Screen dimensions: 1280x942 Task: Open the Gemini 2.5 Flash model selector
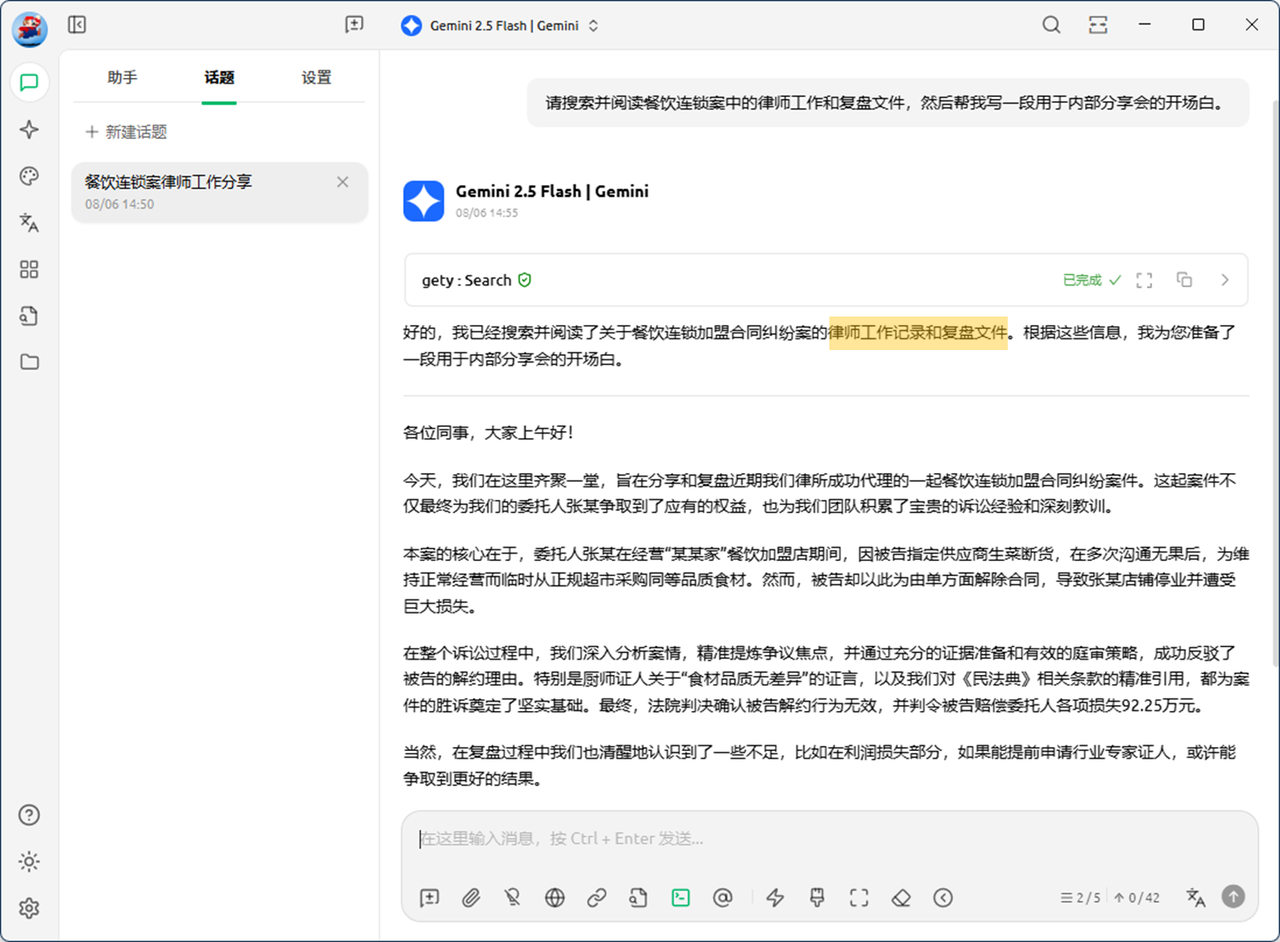click(x=499, y=26)
